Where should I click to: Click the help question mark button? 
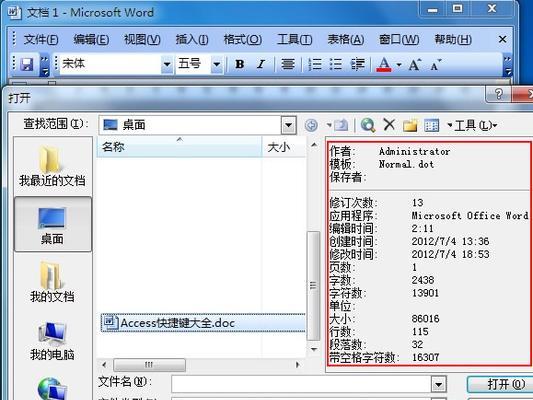[498, 93]
